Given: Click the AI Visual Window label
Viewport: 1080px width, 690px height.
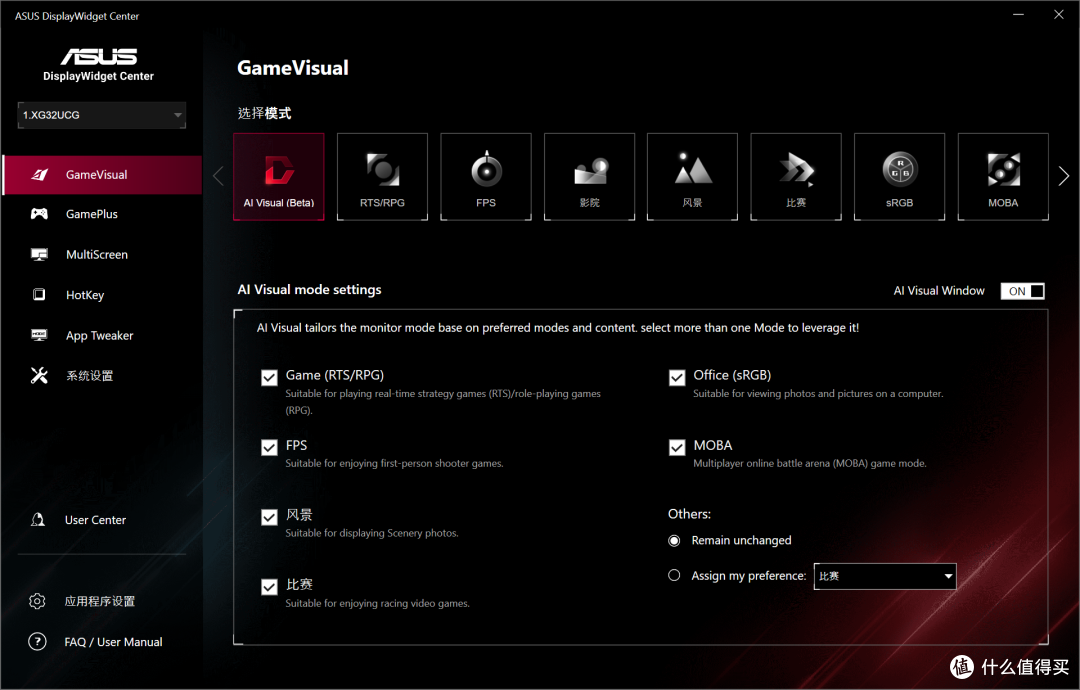Looking at the screenshot, I should [x=939, y=291].
